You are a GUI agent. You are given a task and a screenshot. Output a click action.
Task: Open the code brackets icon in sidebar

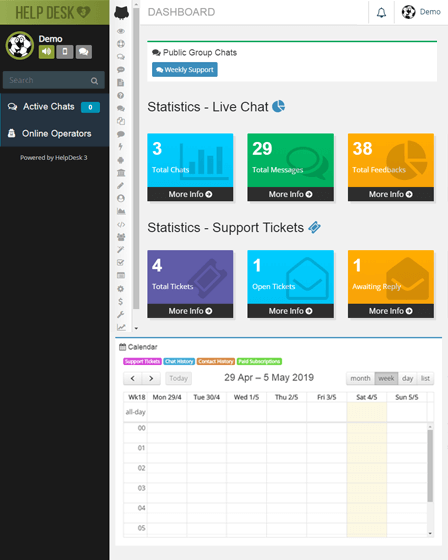121,224
